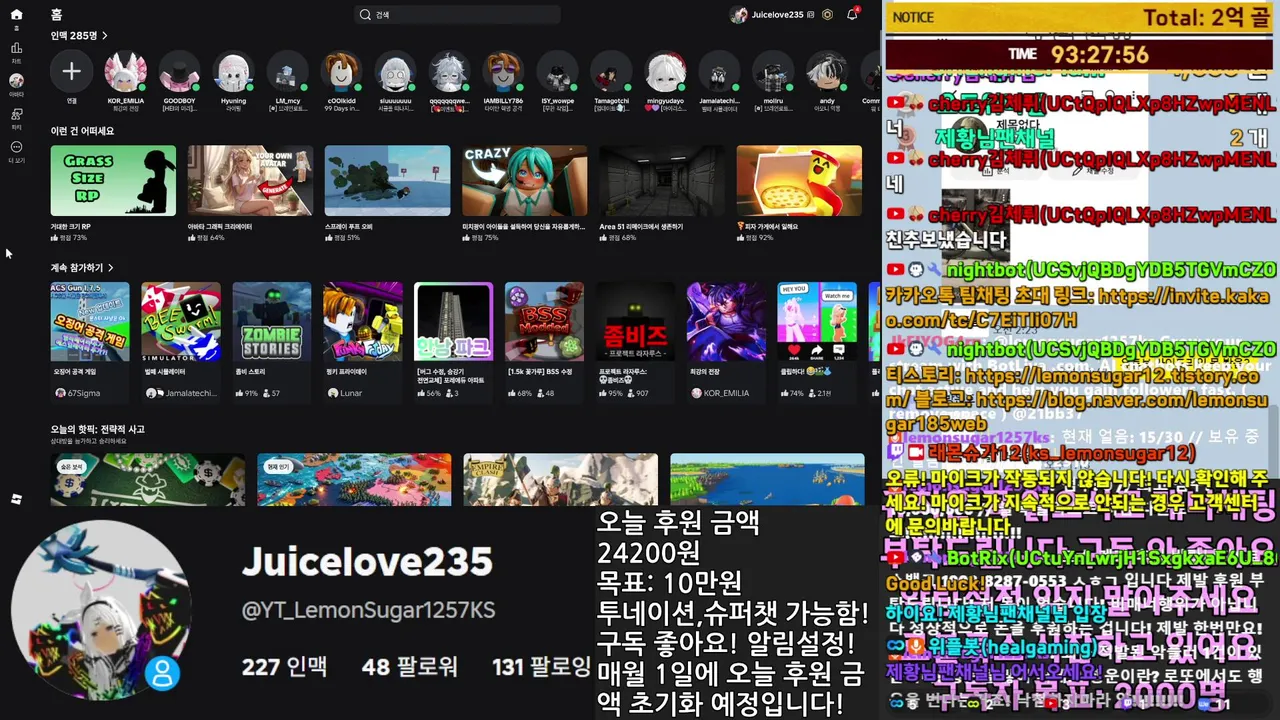Open the Juicelove235 avatar in the top bar
This screenshot has width=1280, height=720.
click(739, 15)
